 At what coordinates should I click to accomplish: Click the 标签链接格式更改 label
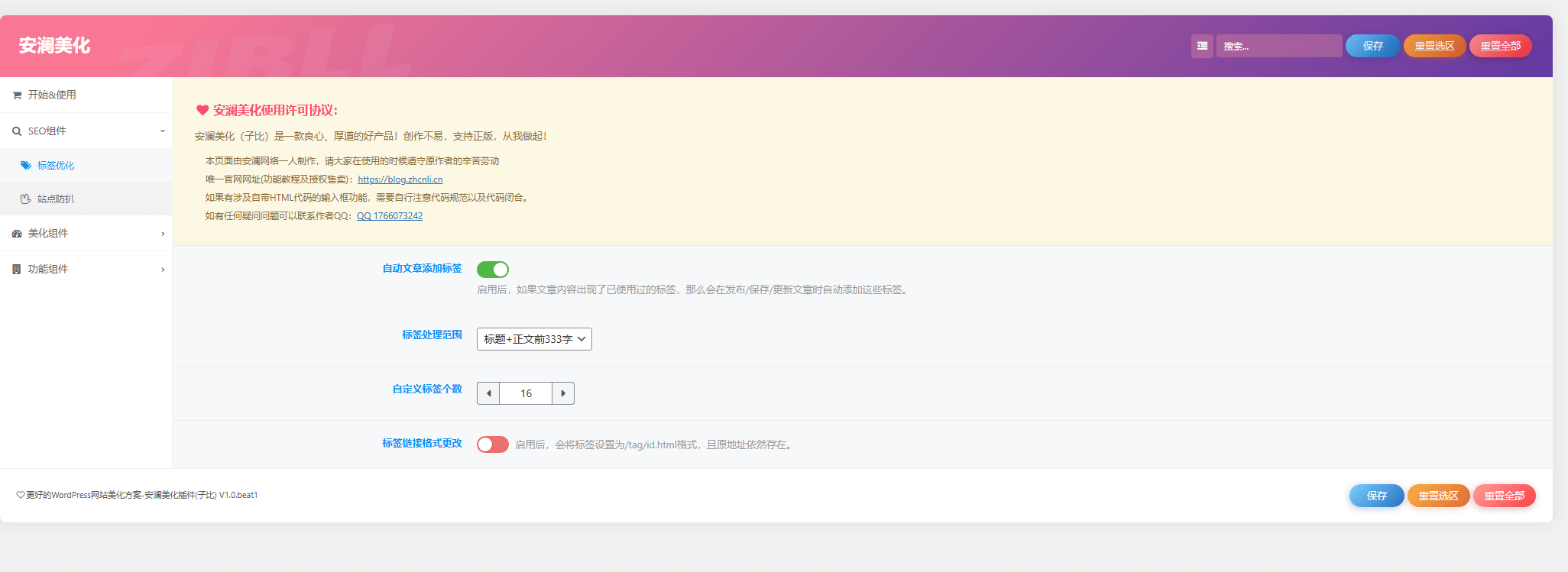click(x=422, y=444)
